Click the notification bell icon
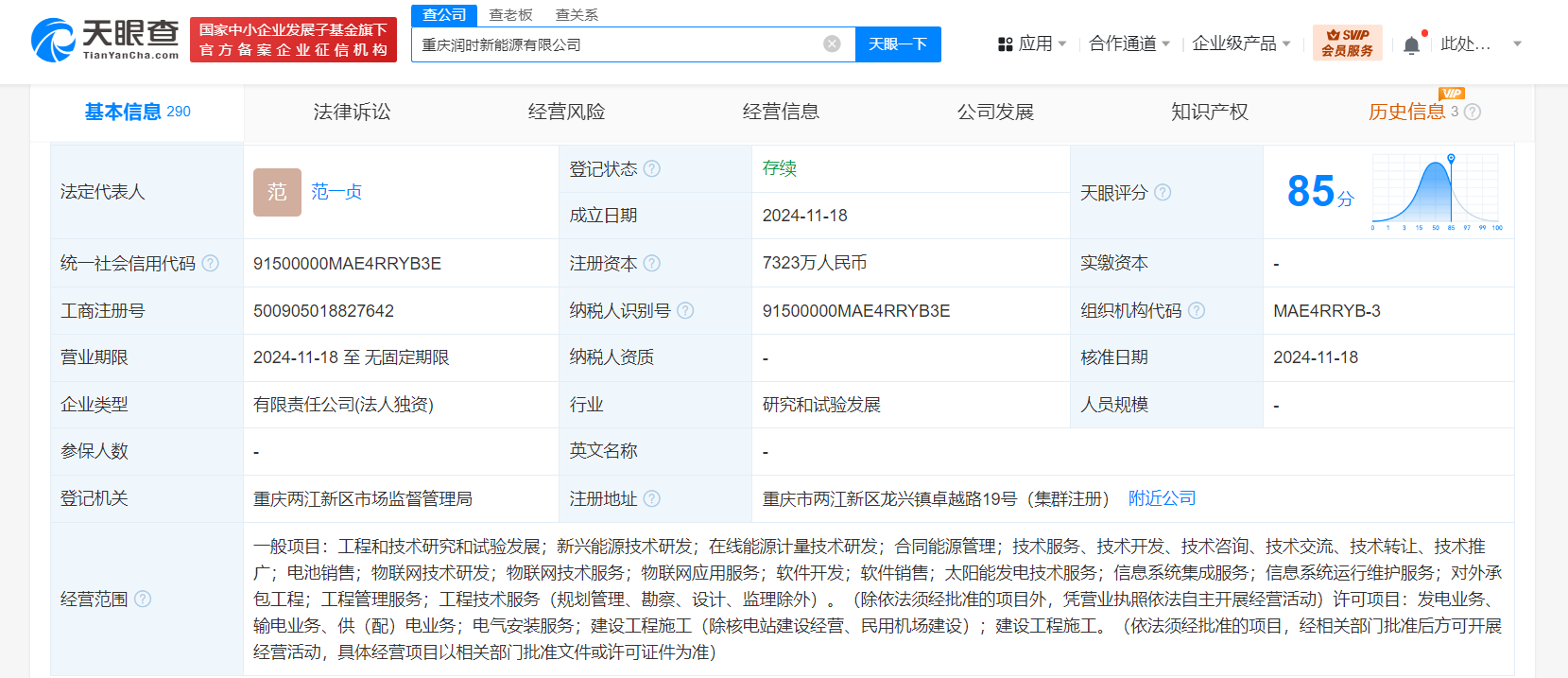The width and height of the screenshot is (1568, 678). point(1411,44)
